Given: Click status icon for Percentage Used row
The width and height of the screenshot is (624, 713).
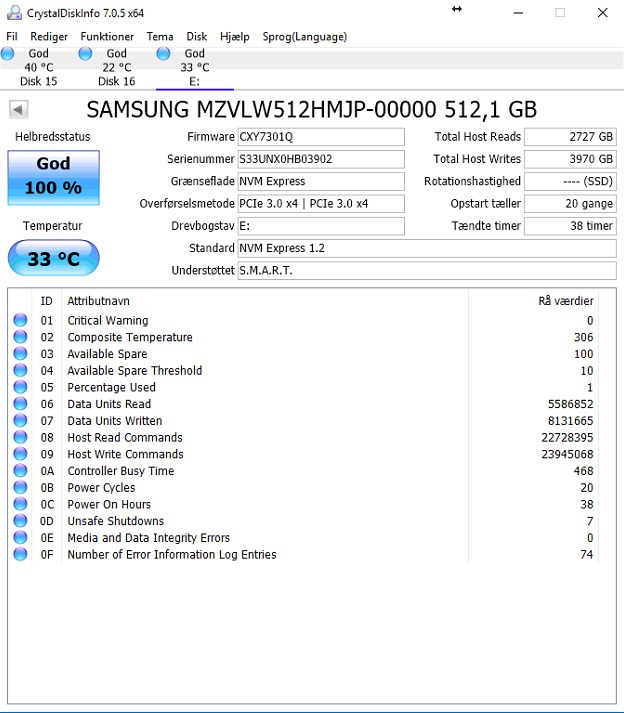Looking at the screenshot, I should [20, 387].
